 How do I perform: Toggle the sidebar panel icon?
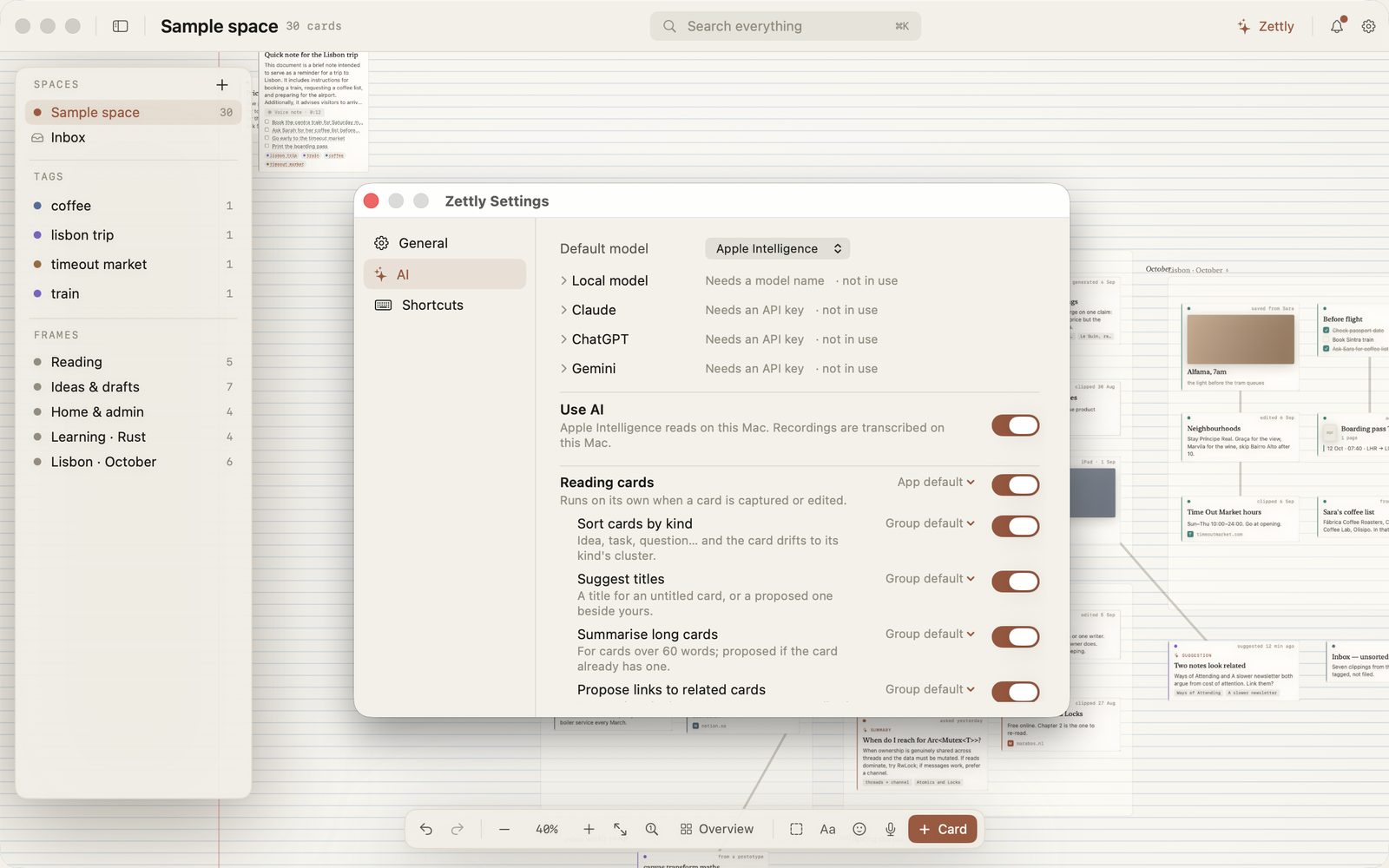121,26
